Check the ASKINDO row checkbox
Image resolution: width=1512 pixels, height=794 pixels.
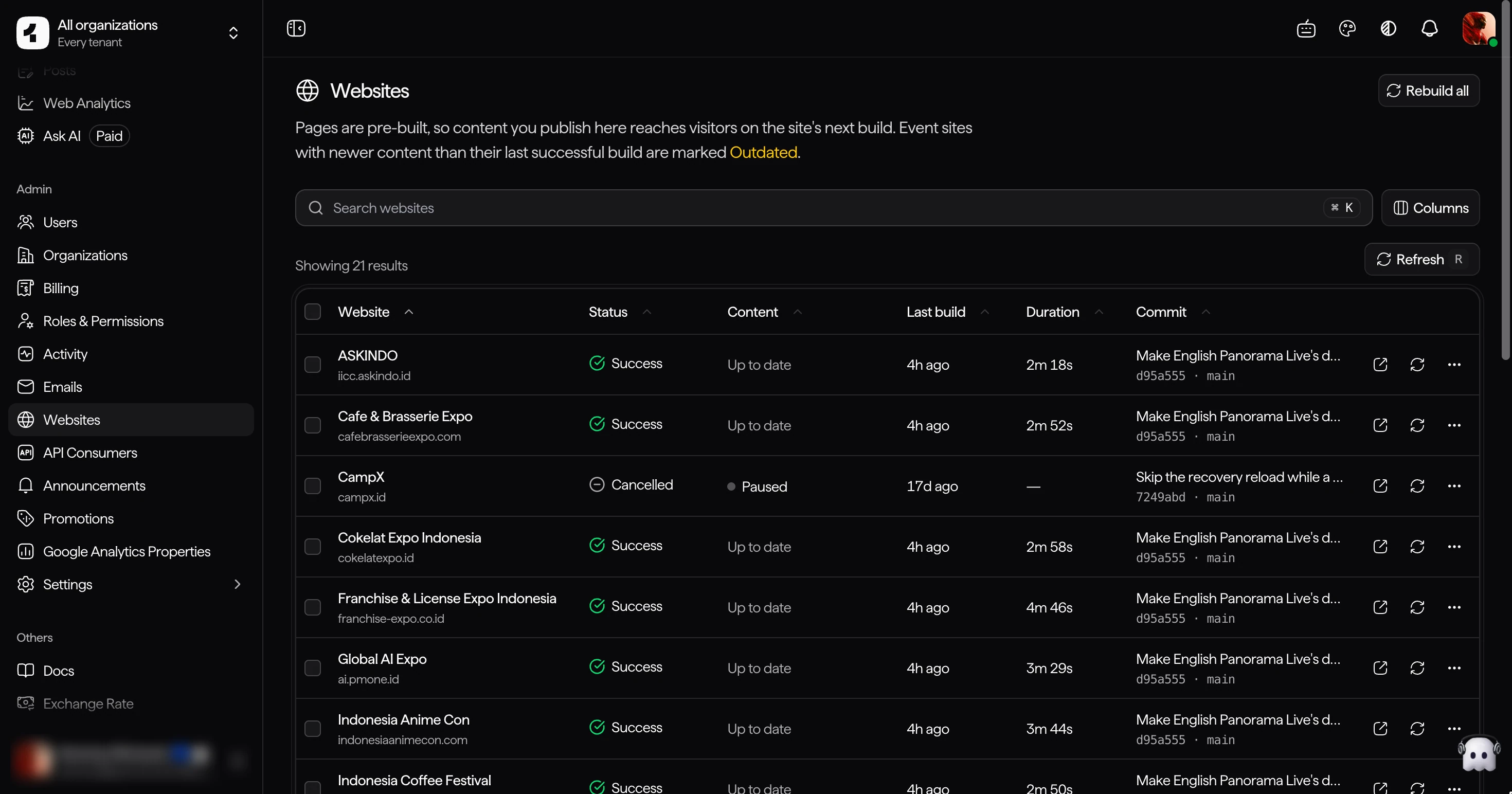pyautogui.click(x=312, y=365)
